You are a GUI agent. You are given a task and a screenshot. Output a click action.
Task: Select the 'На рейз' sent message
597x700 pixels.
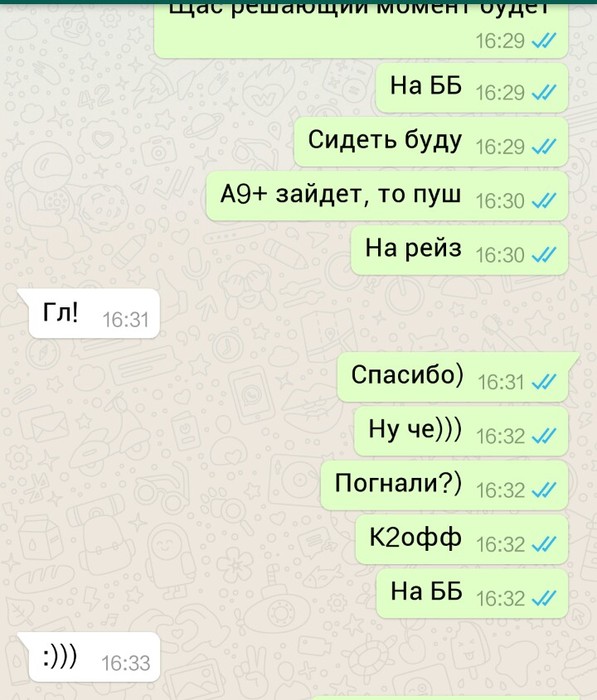coord(459,250)
